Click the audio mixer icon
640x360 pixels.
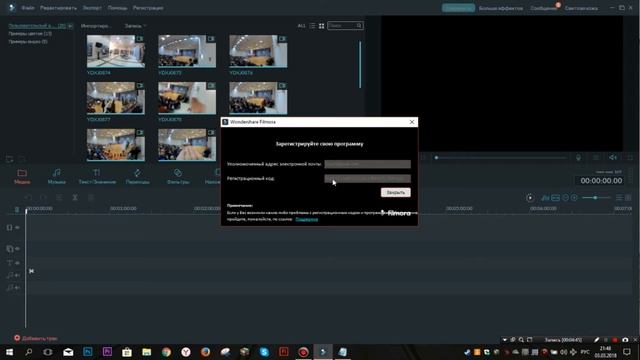[545, 198]
